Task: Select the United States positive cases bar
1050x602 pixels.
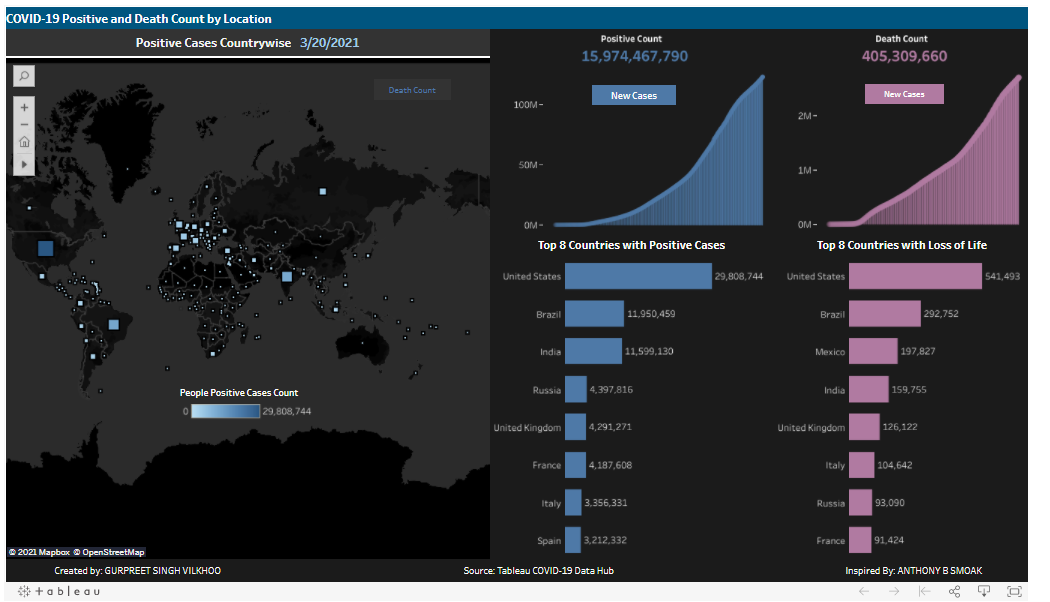Action: point(638,276)
